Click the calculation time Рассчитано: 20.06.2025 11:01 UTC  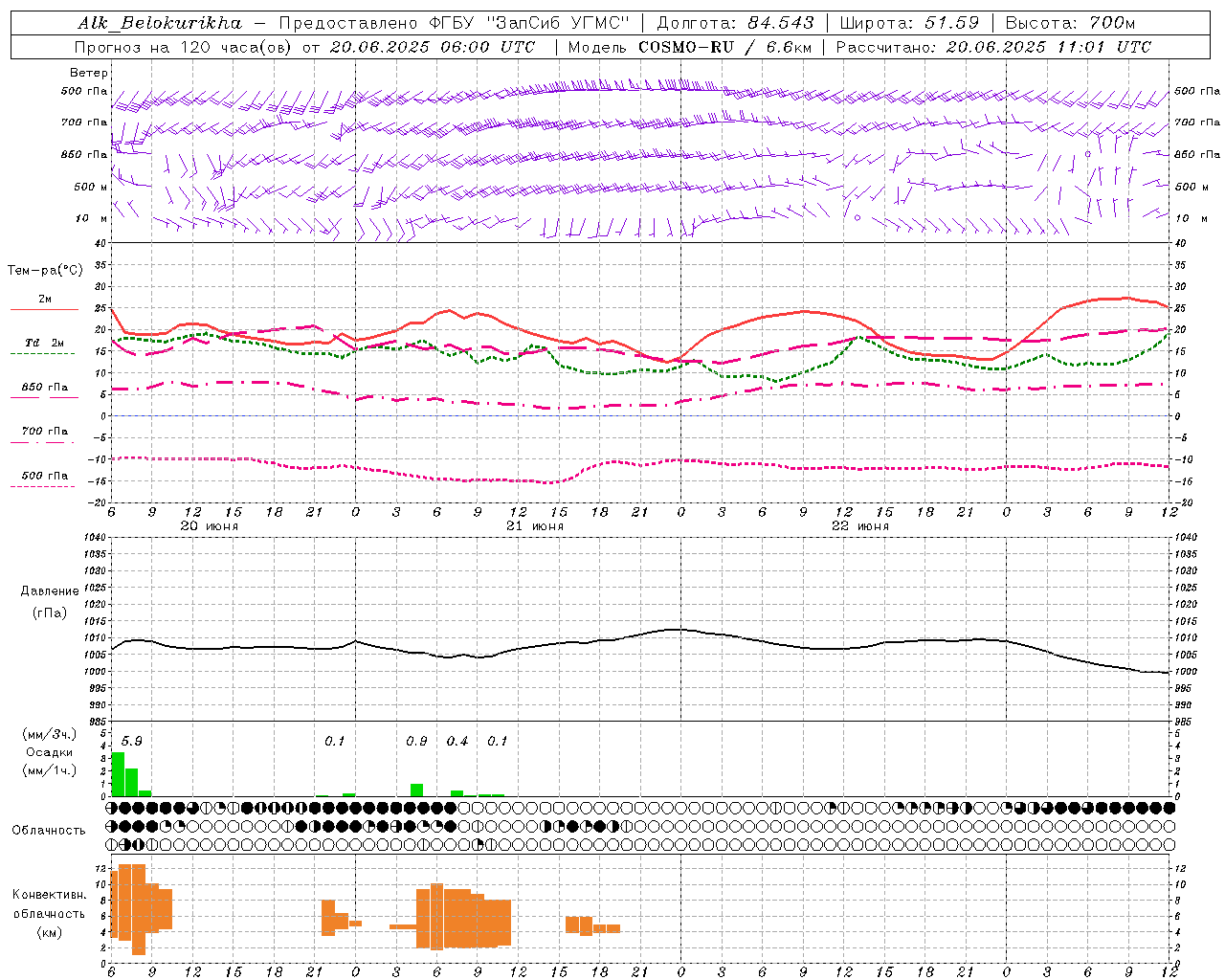pos(993,47)
